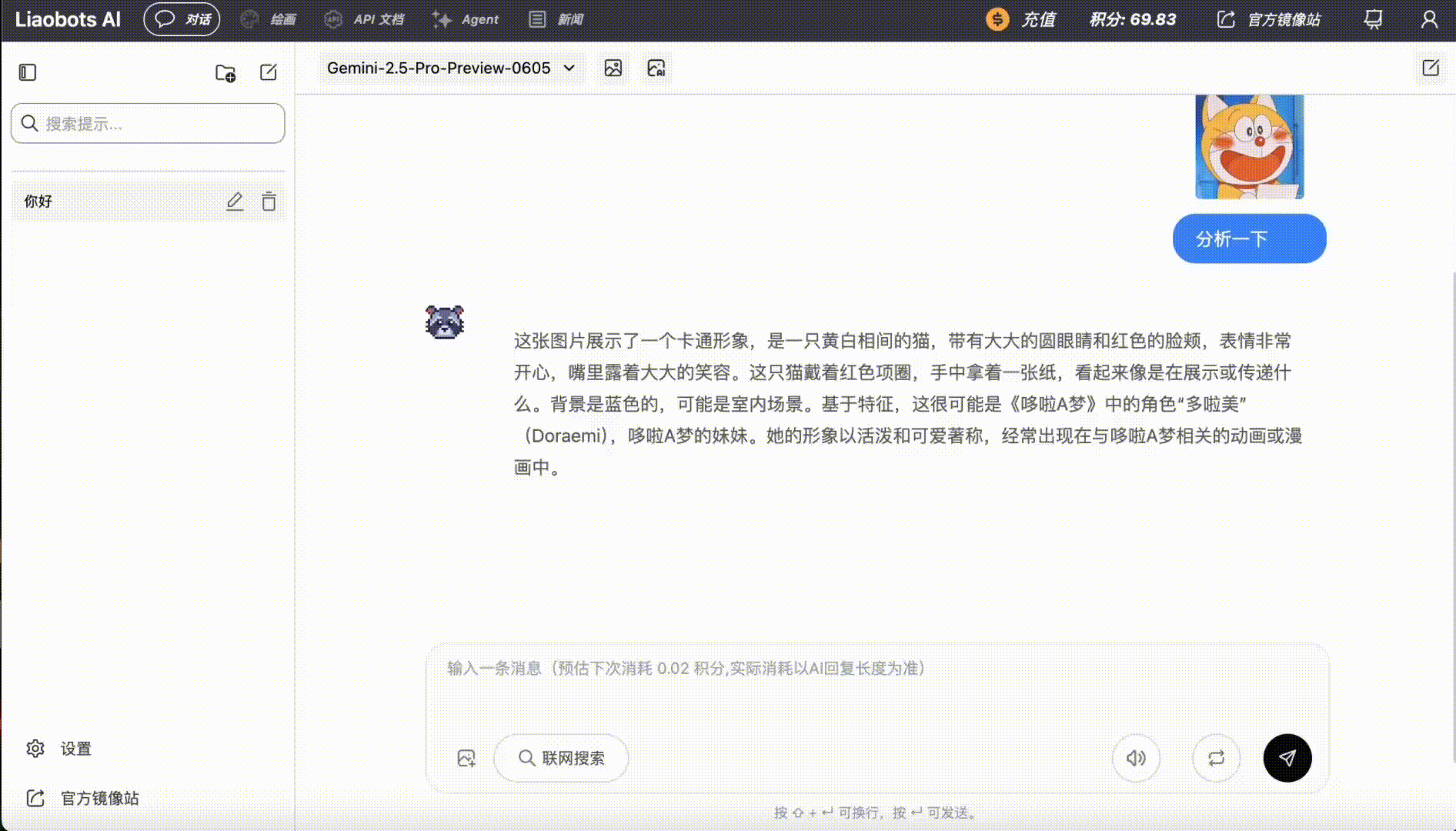1456x831 pixels.
Task: Toggle the text-to-speech speaker button
Action: 1136,758
